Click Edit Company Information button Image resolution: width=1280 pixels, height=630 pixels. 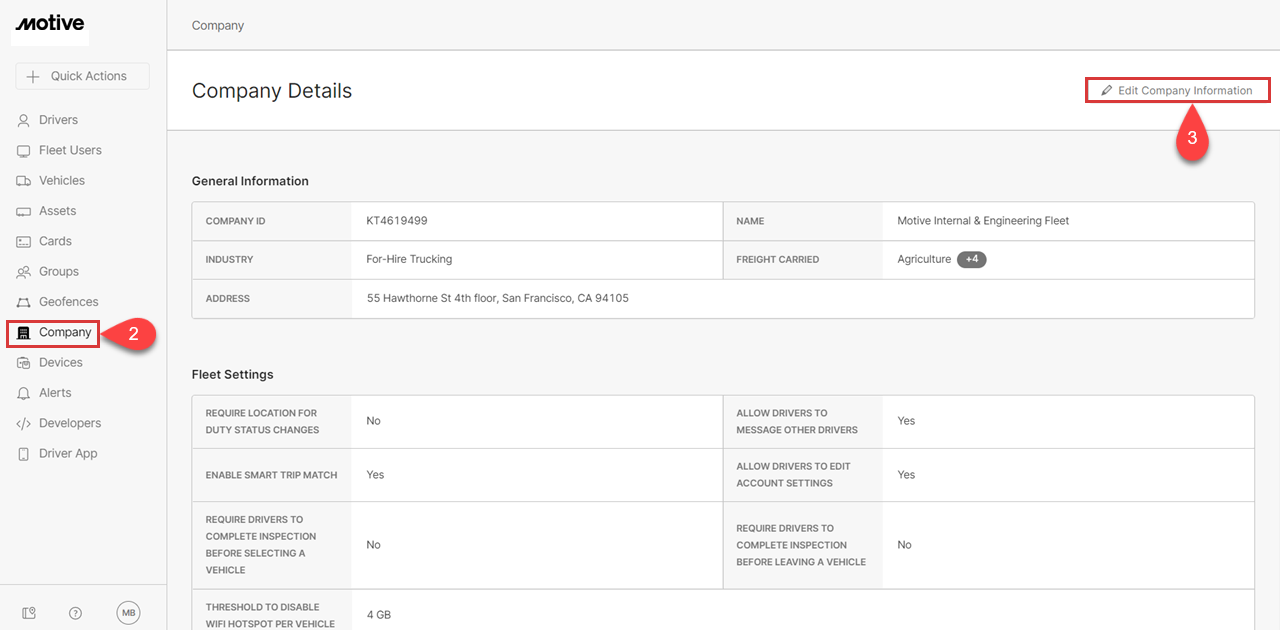[x=1177, y=90]
